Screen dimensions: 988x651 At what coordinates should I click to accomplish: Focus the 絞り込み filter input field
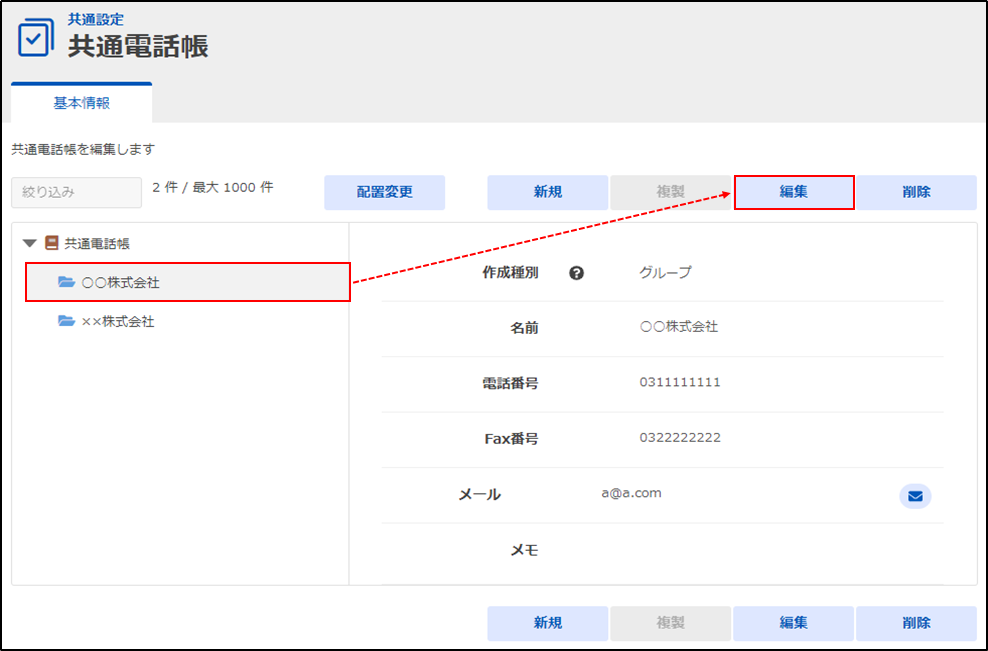point(76,192)
